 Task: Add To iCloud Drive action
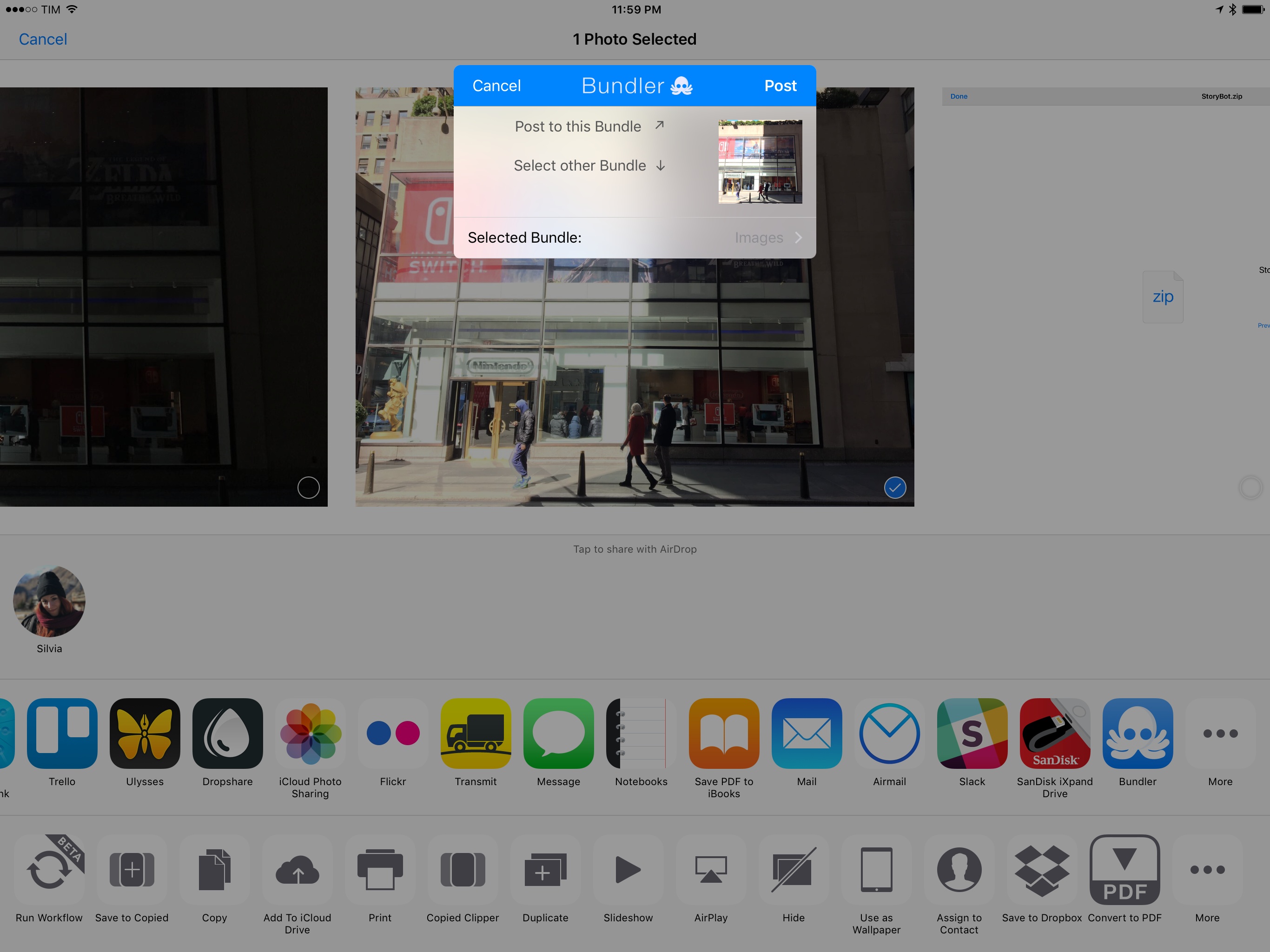point(298,869)
